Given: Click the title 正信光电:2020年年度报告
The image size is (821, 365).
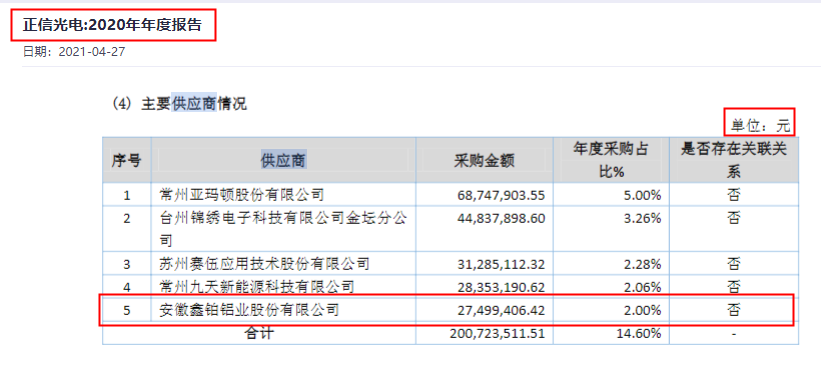Looking at the screenshot, I should click(112, 25).
